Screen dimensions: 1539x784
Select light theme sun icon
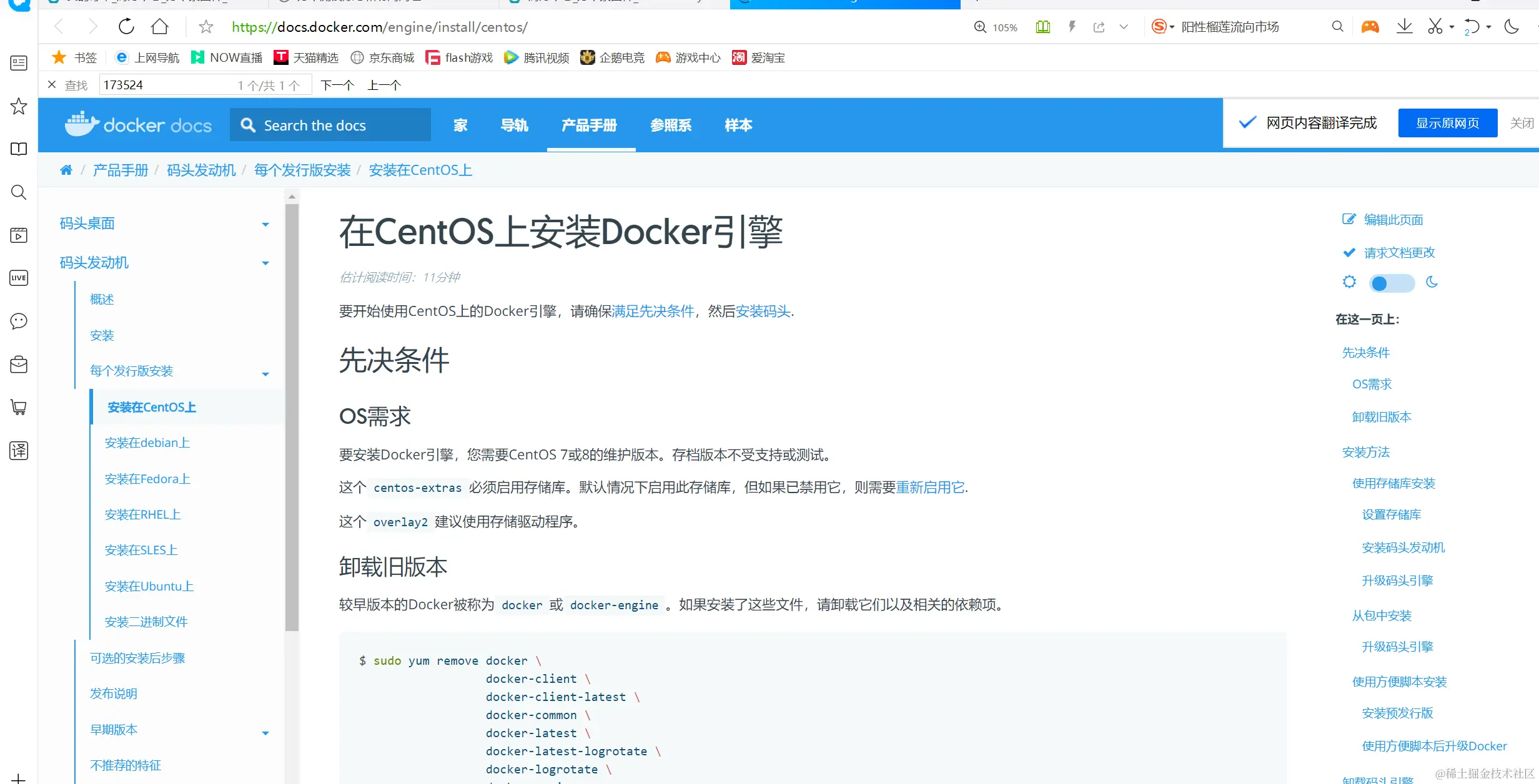[x=1349, y=282]
